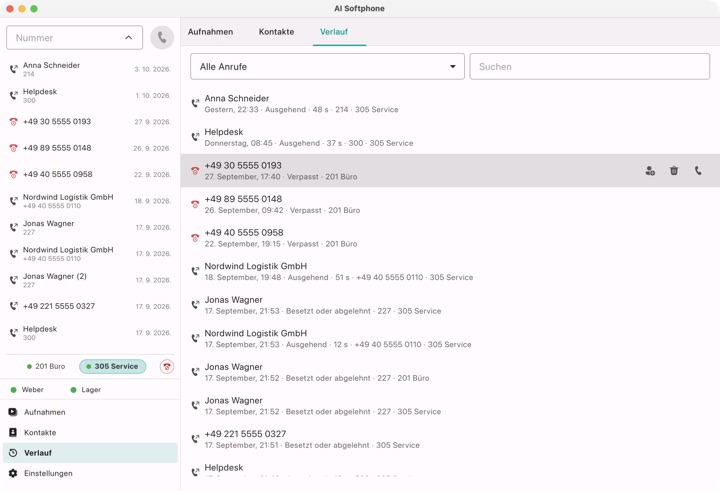Viewport: 720px width, 491px height.
Task: Open +49 89 5555 0148 missed call entry
Action: [450, 204]
